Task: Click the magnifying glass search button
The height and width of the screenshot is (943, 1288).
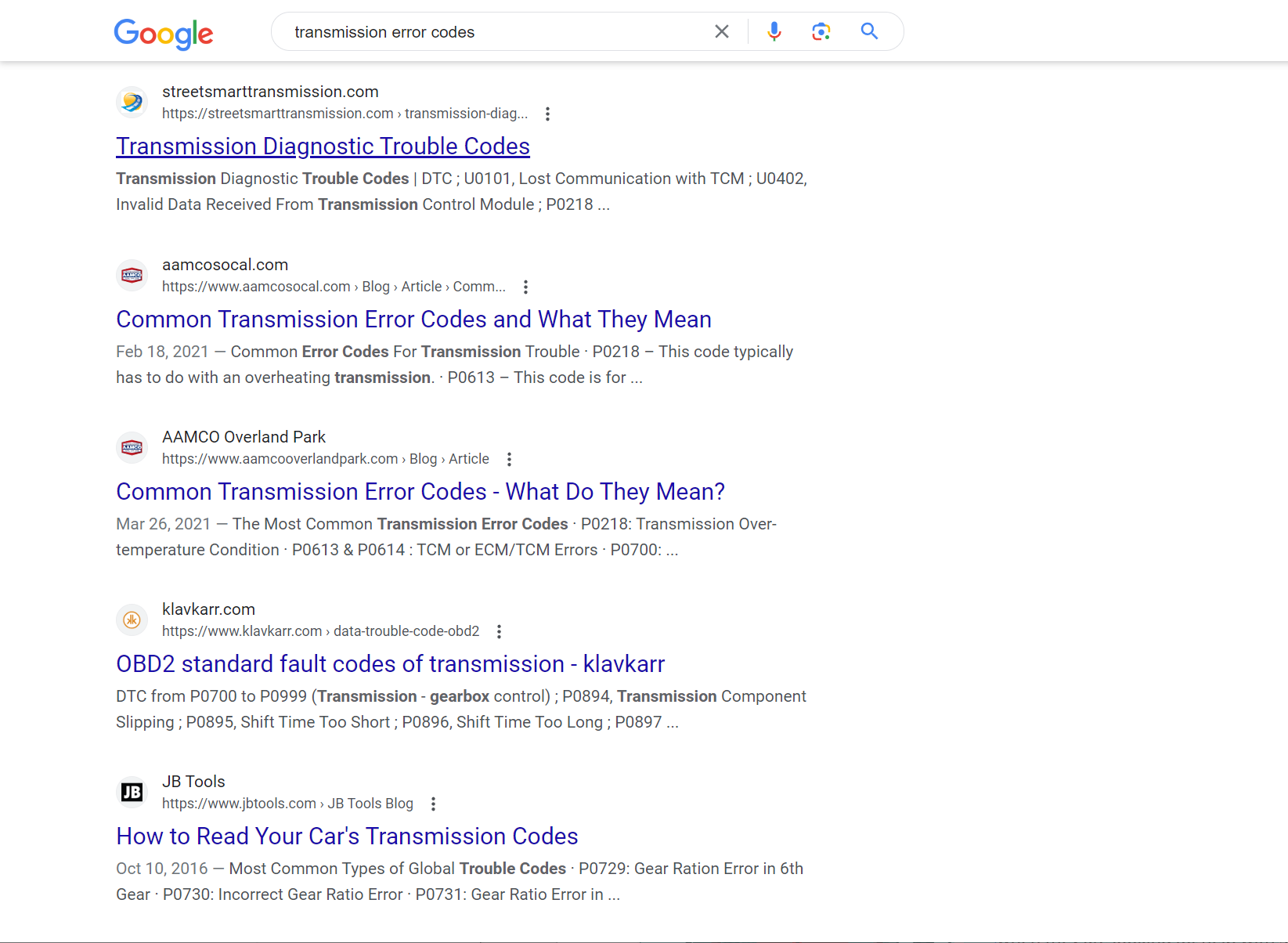Action: click(x=869, y=31)
